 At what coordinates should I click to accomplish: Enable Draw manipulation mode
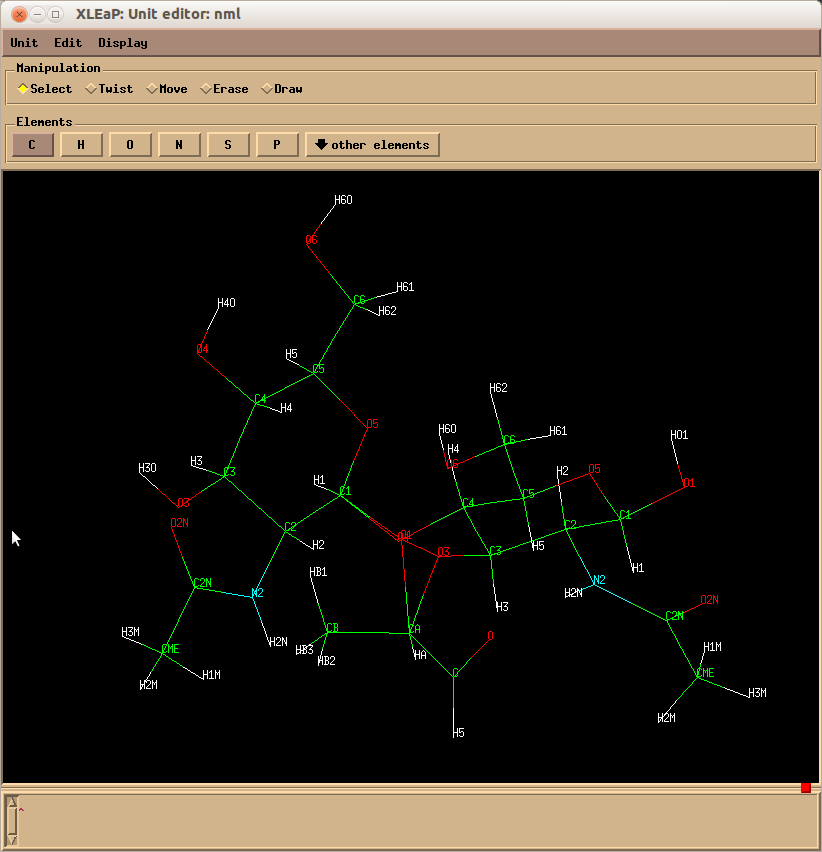[x=281, y=89]
